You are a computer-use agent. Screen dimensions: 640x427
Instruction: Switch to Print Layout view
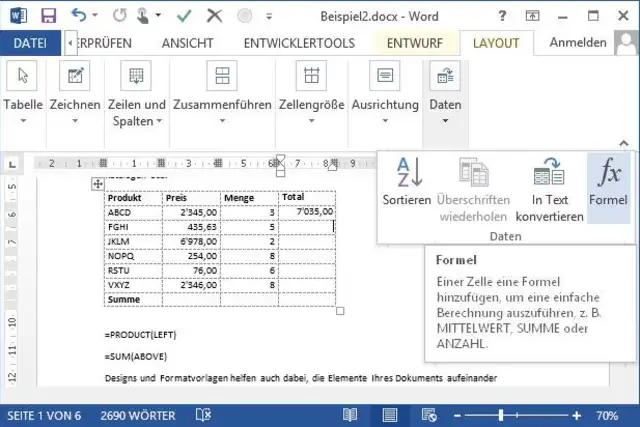(x=389, y=414)
